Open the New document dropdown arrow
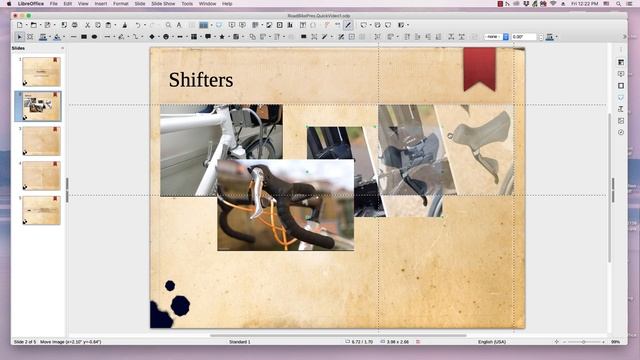This screenshot has width=640, height=360. point(26,25)
